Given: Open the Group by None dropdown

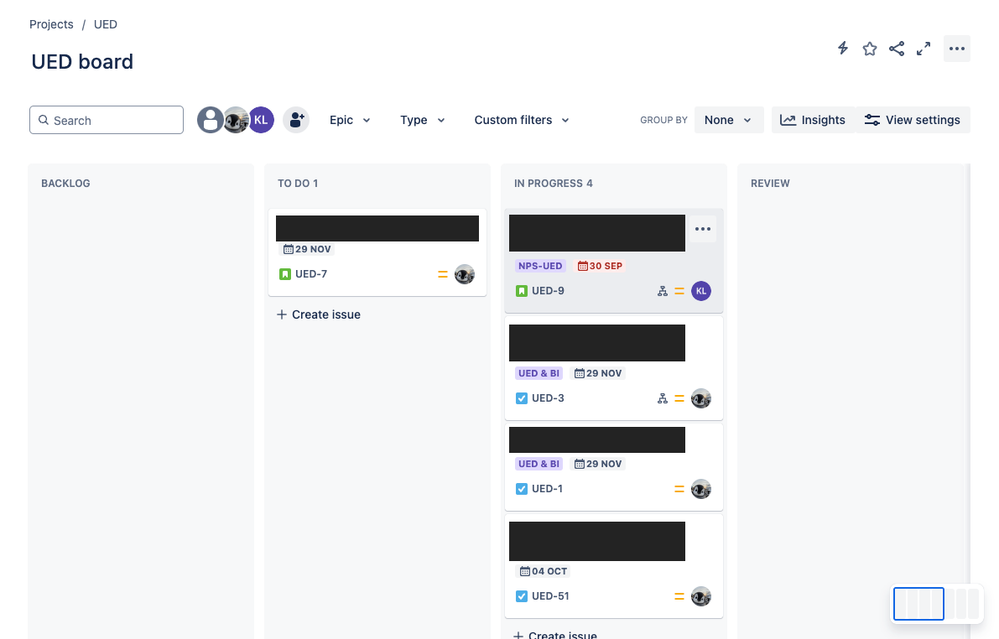Looking at the screenshot, I should point(728,120).
